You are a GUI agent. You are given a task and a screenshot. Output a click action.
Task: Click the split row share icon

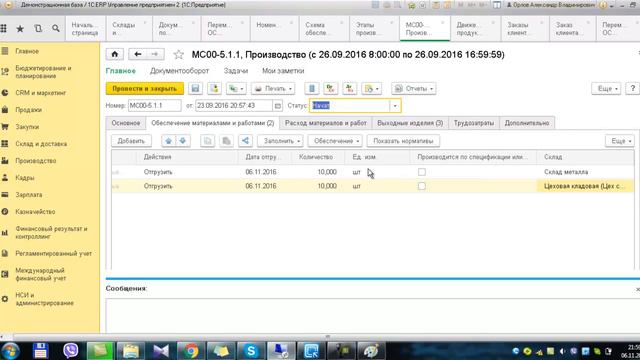(x=245, y=141)
